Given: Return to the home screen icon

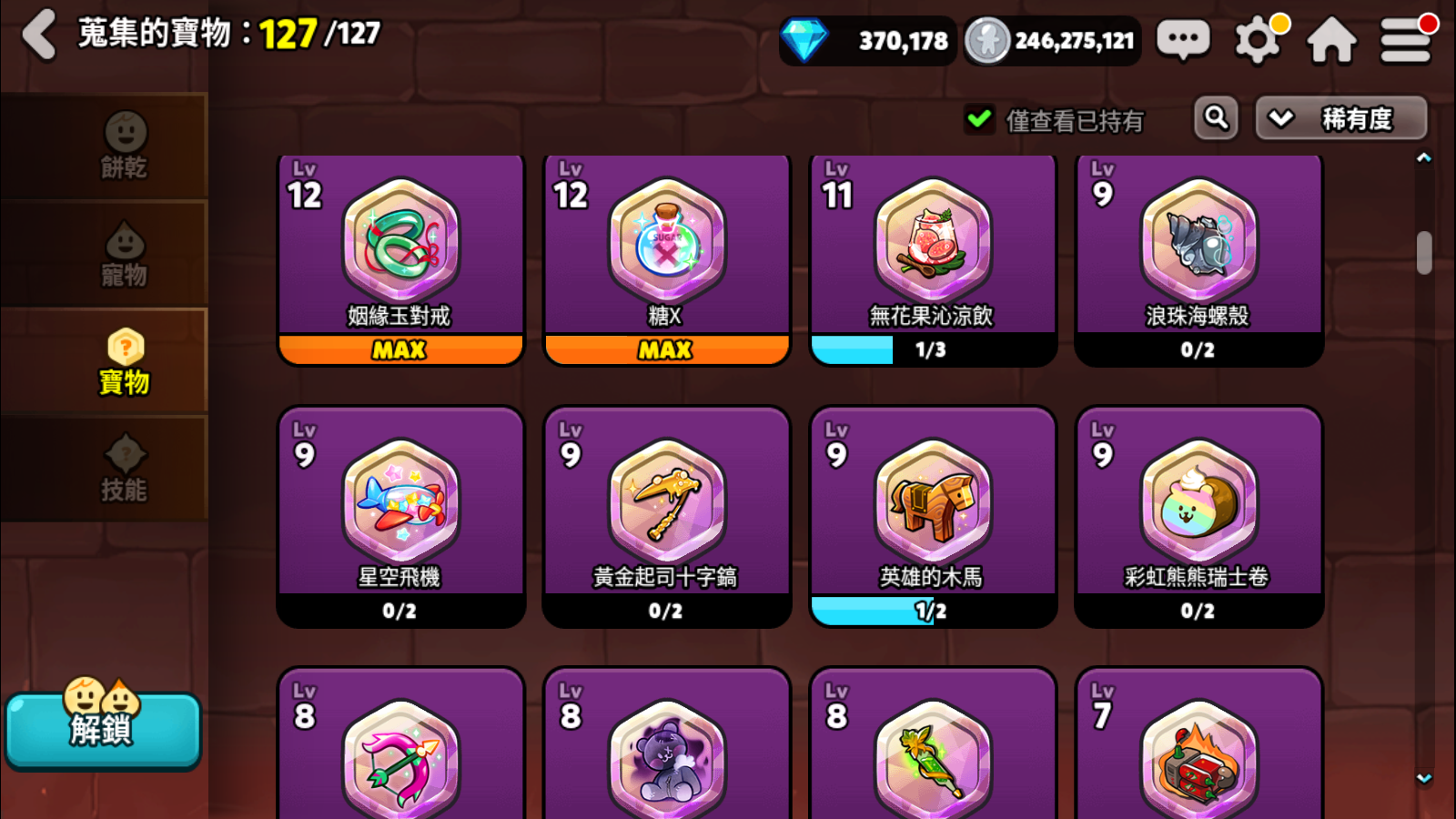Looking at the screenshot, I should click(x=1331, y=41).
